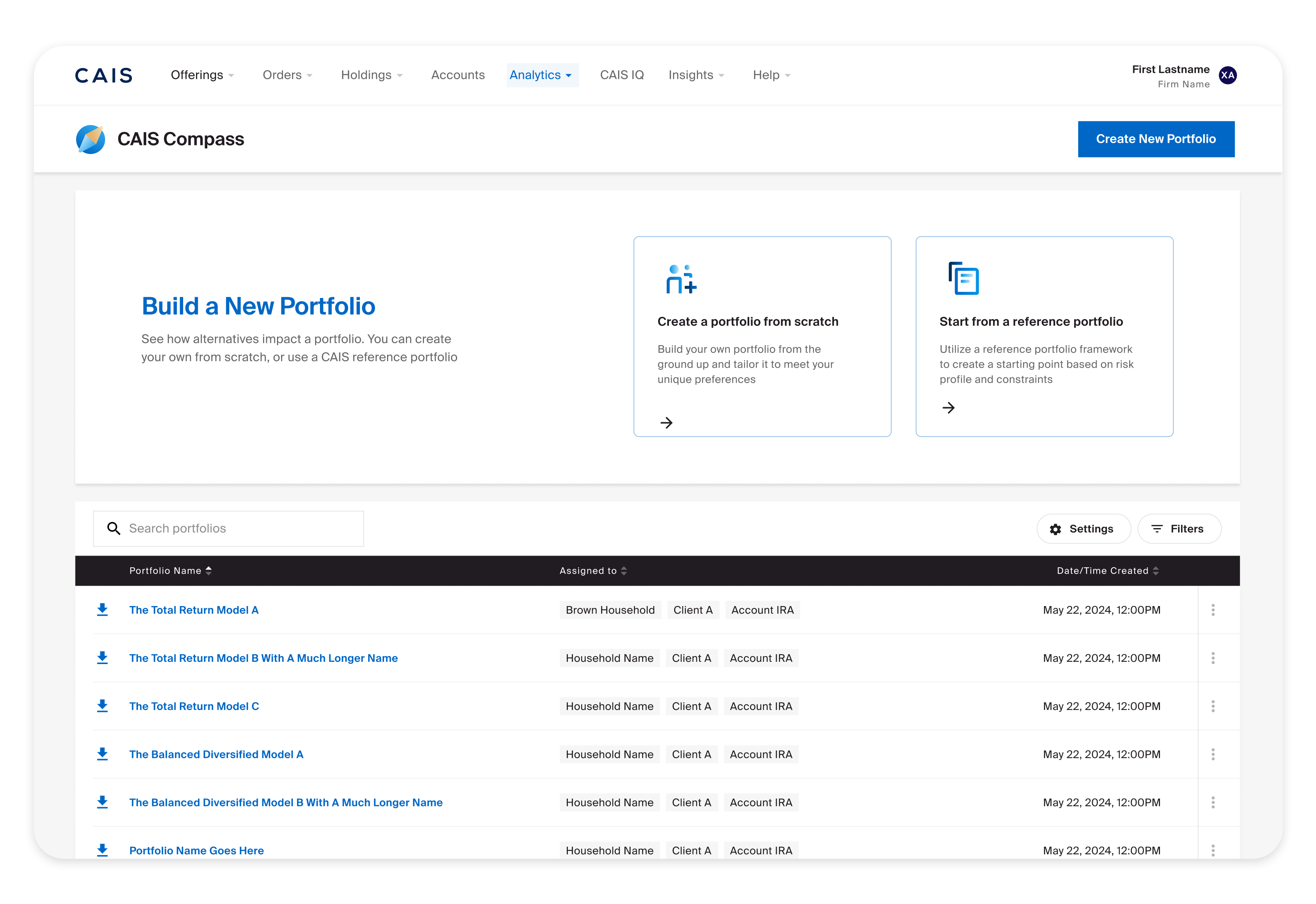Click arrow on Start from a reference portfolio
This screenshot has height=904, width=1316.
pos(948,408)
